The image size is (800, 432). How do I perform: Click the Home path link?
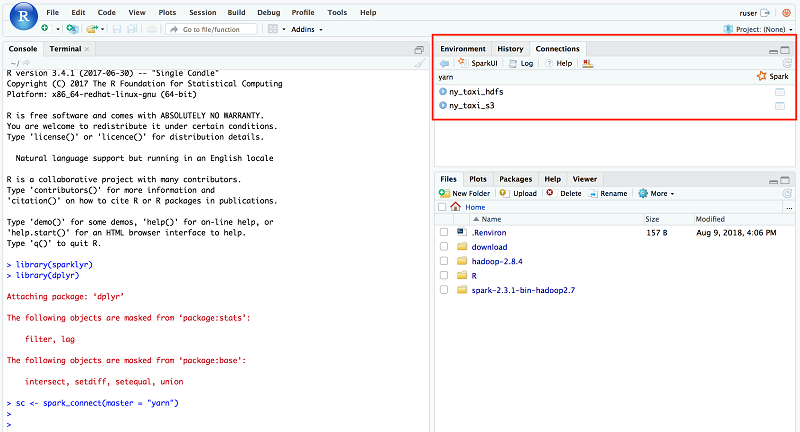pos(475,207)
